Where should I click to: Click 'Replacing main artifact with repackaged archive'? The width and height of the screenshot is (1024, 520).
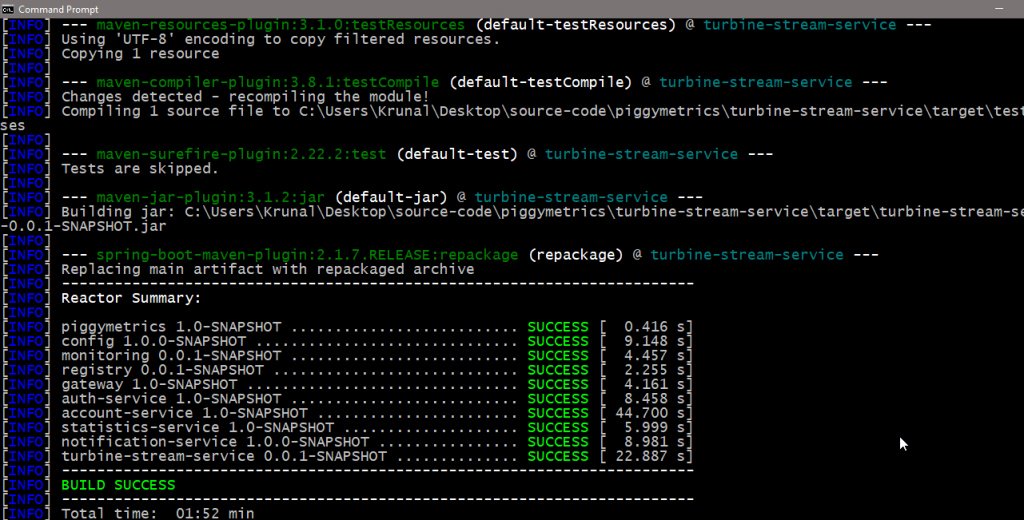268,269
